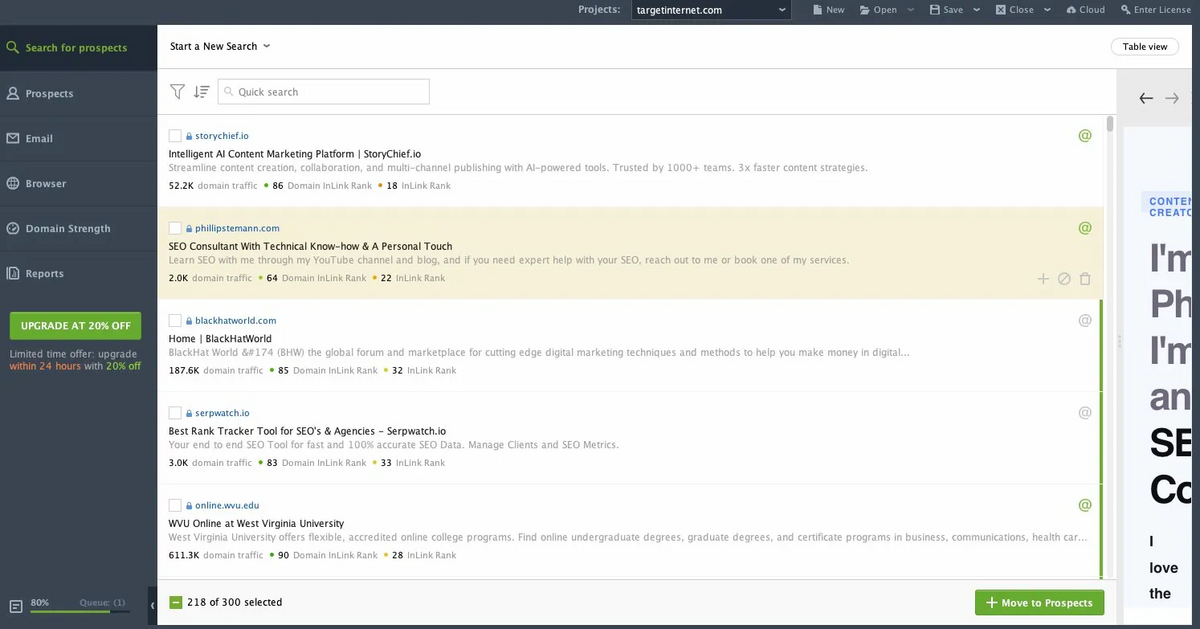Click the results list vertical scrollbar
Image resolution: width=1200 pixels, height=629 pixels.
(1110, 124)
